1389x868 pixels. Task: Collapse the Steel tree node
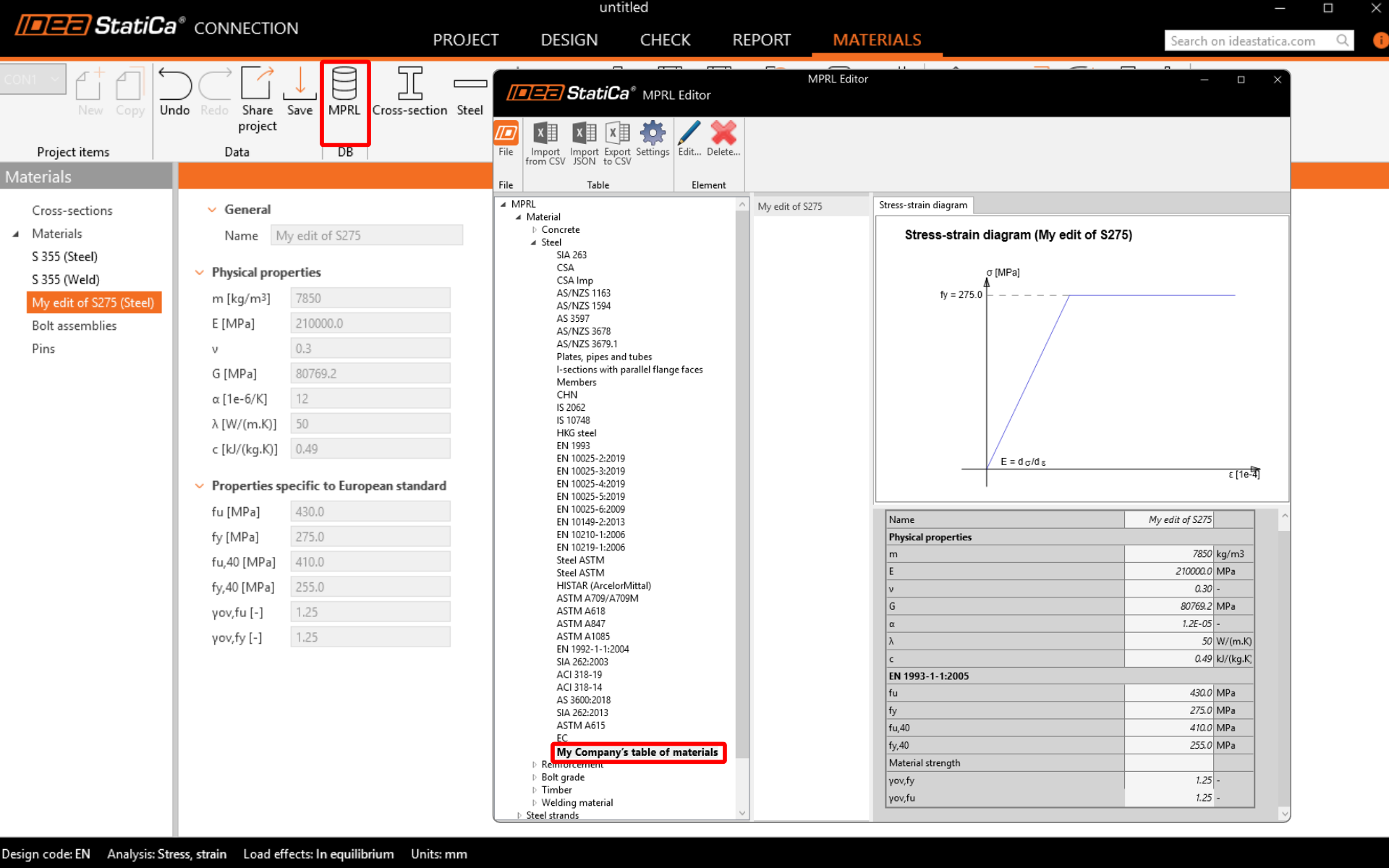534,243
